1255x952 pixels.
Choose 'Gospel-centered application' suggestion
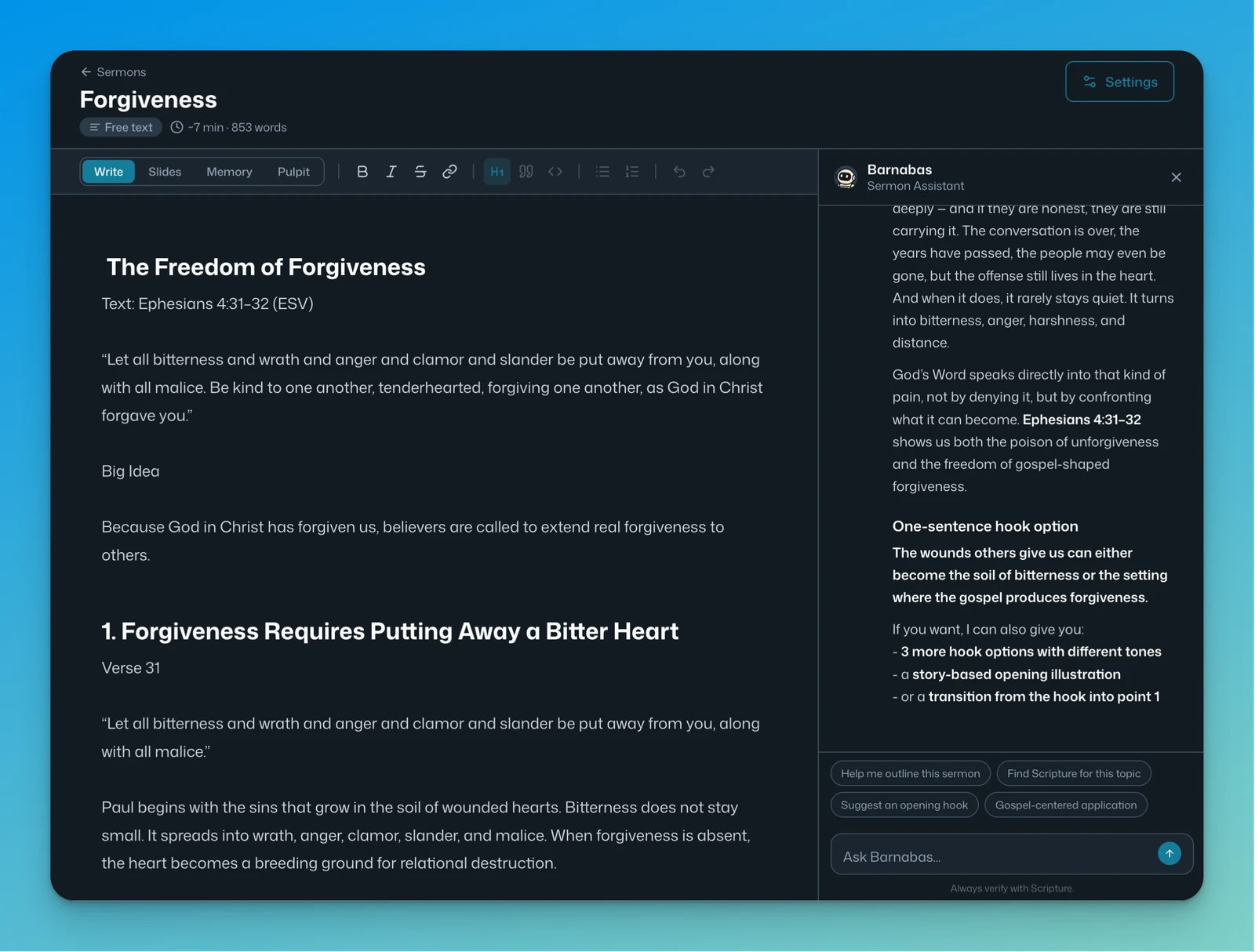1066,805
